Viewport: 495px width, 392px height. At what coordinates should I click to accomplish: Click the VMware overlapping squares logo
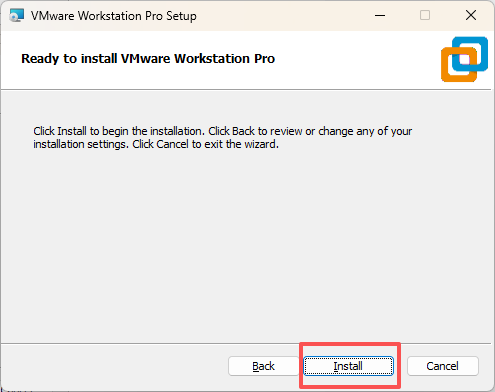click(x=464, y=59)
